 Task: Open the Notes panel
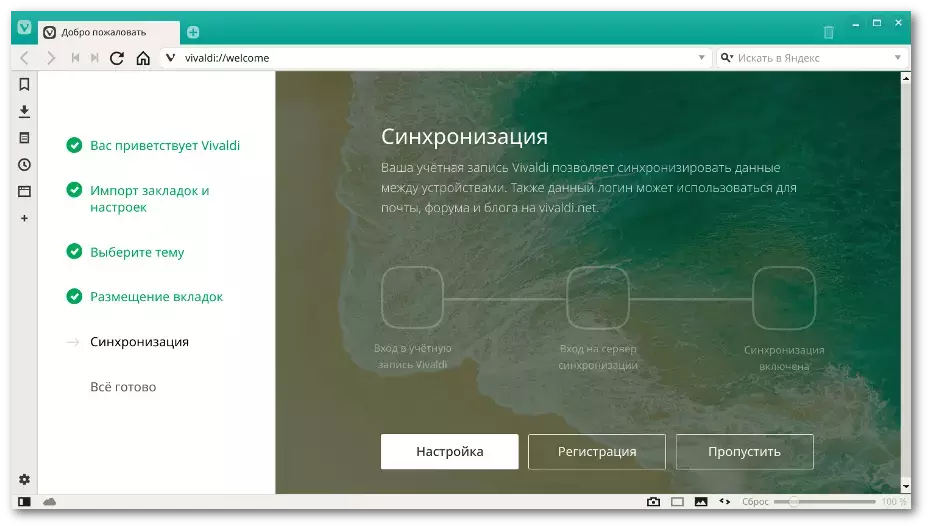[24, 138]
